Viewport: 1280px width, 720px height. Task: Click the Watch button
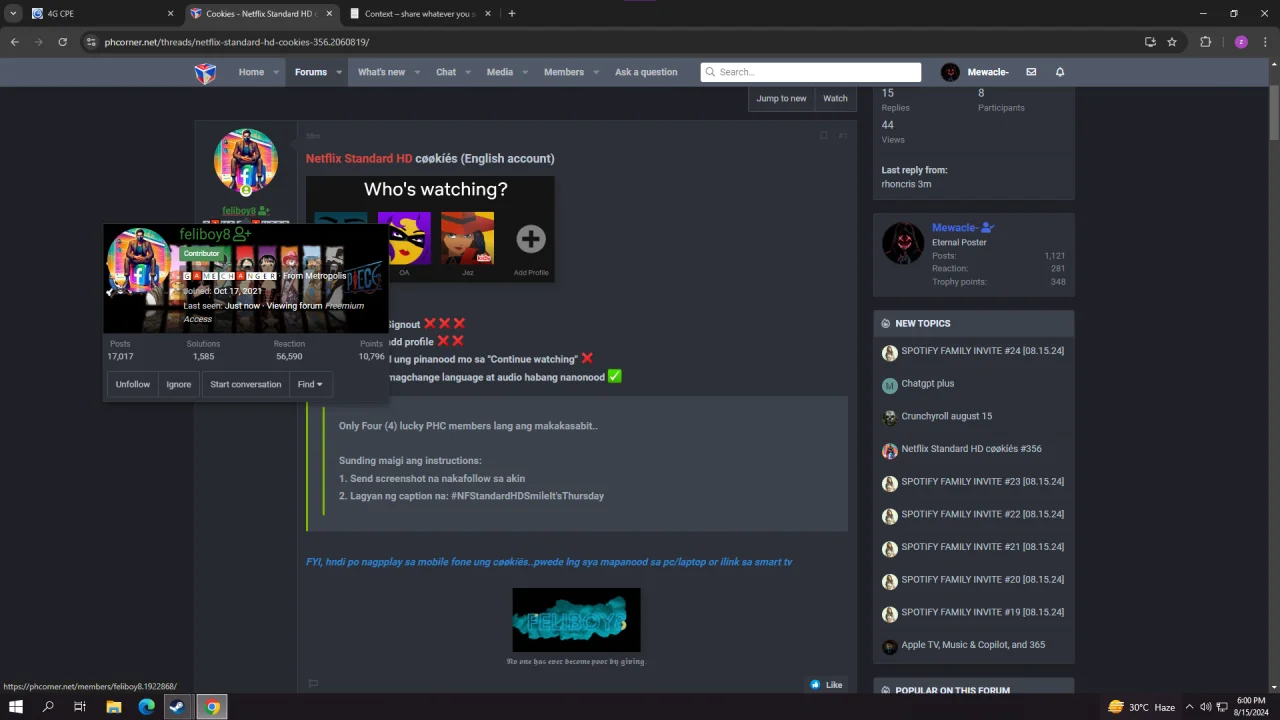click(835, 98)
